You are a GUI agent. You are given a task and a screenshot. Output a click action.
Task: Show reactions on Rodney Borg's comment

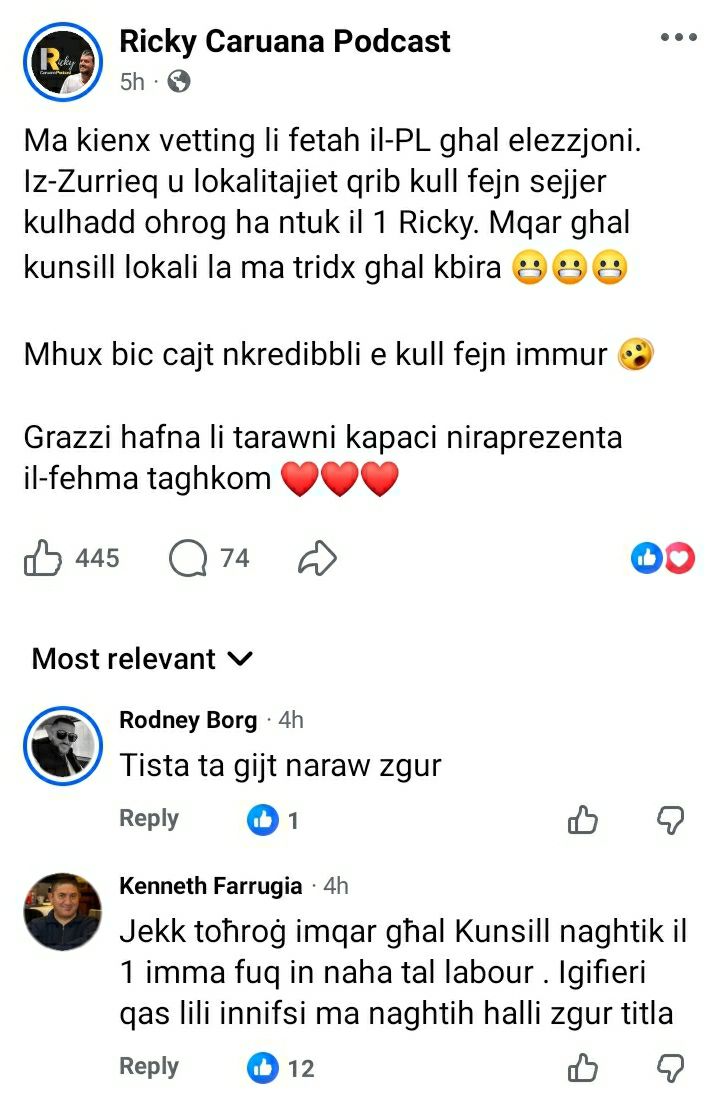pos(273,820)
